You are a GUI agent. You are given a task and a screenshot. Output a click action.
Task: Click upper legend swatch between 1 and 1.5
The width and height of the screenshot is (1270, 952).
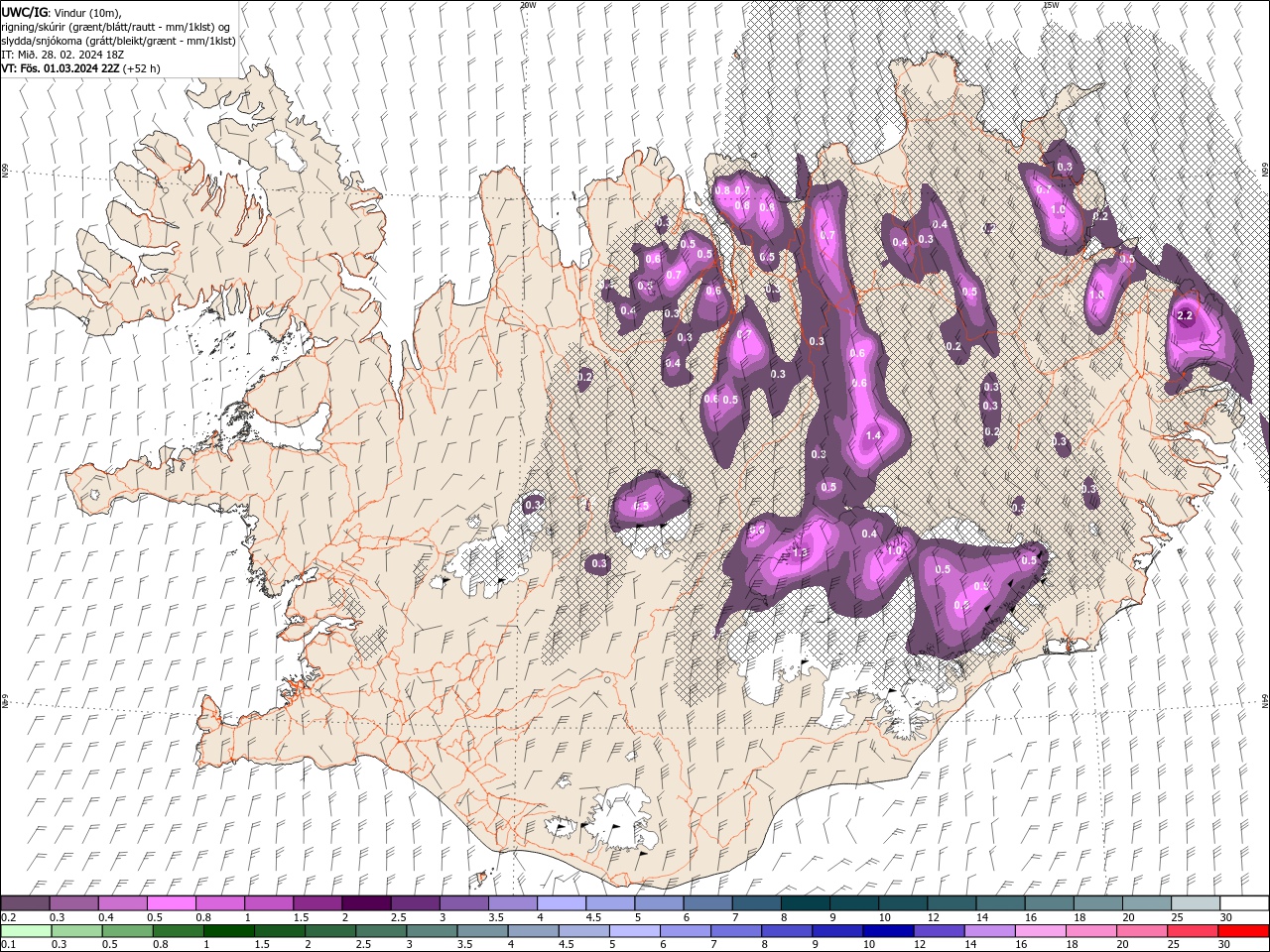click(268, 903)
